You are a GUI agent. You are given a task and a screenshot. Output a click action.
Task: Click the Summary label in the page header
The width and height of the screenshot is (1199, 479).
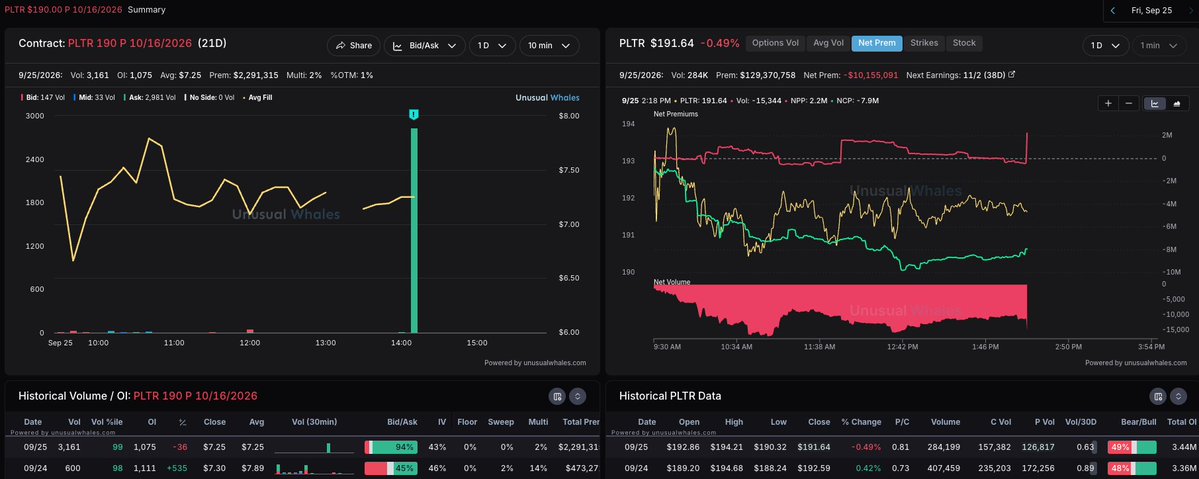click(x=146, y=10)
